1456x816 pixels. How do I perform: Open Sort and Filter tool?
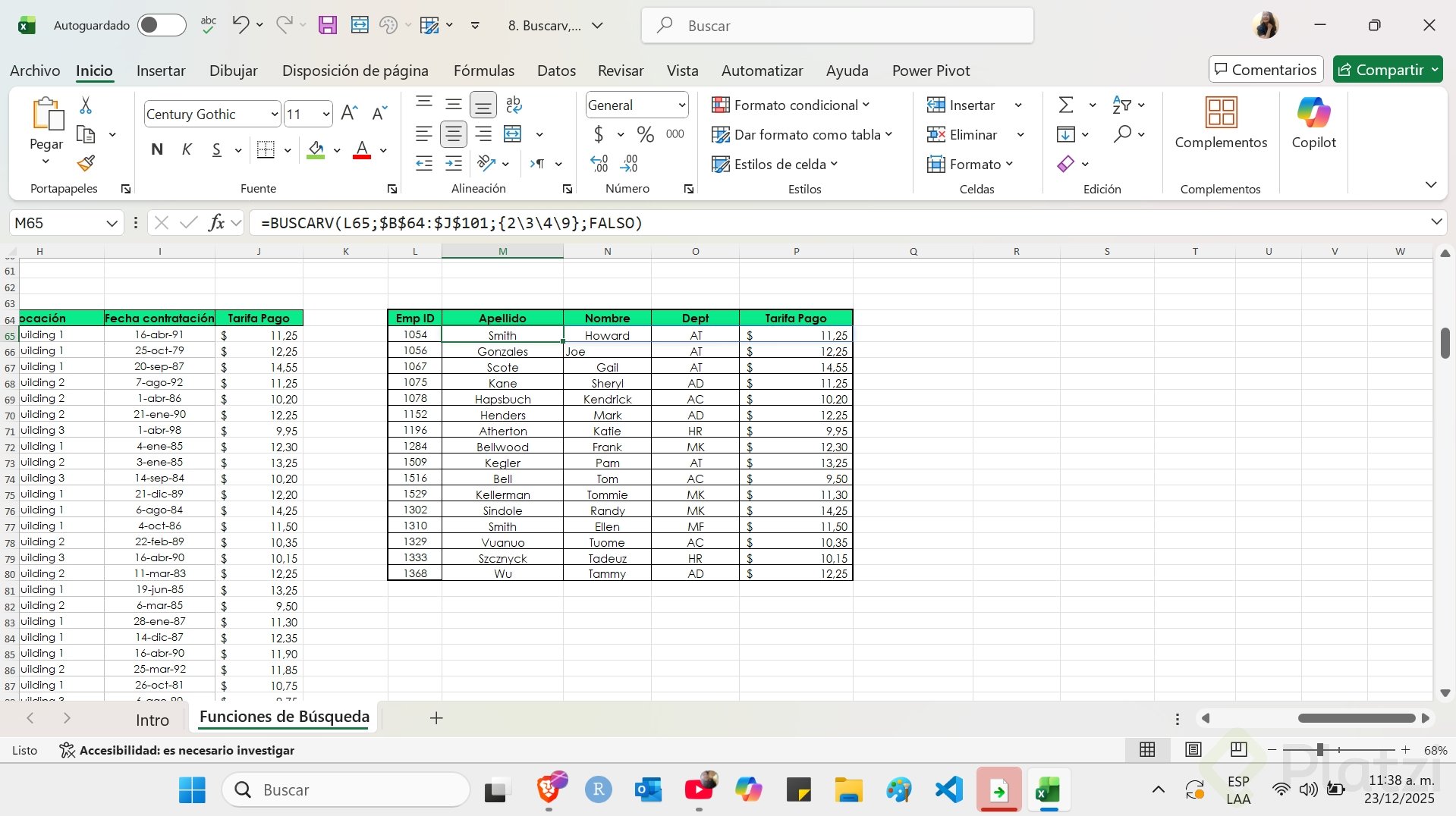(x=1121, y=105)
